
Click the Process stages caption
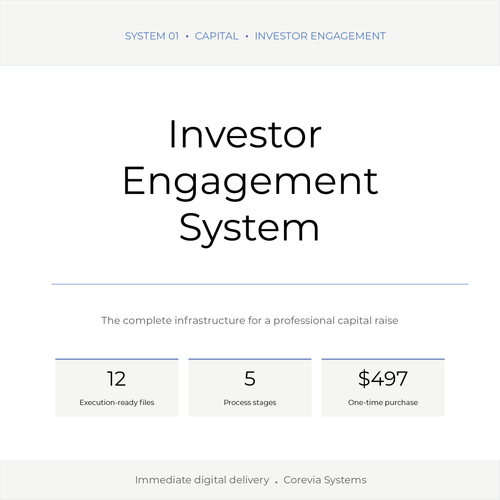[250, 403]
